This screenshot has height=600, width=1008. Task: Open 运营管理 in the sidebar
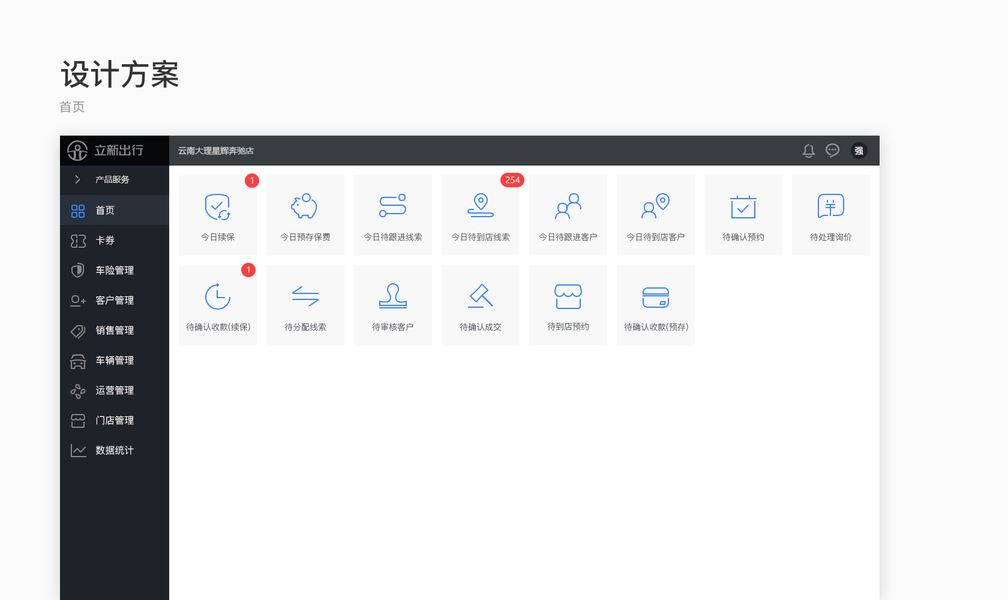tap(114, 390)
